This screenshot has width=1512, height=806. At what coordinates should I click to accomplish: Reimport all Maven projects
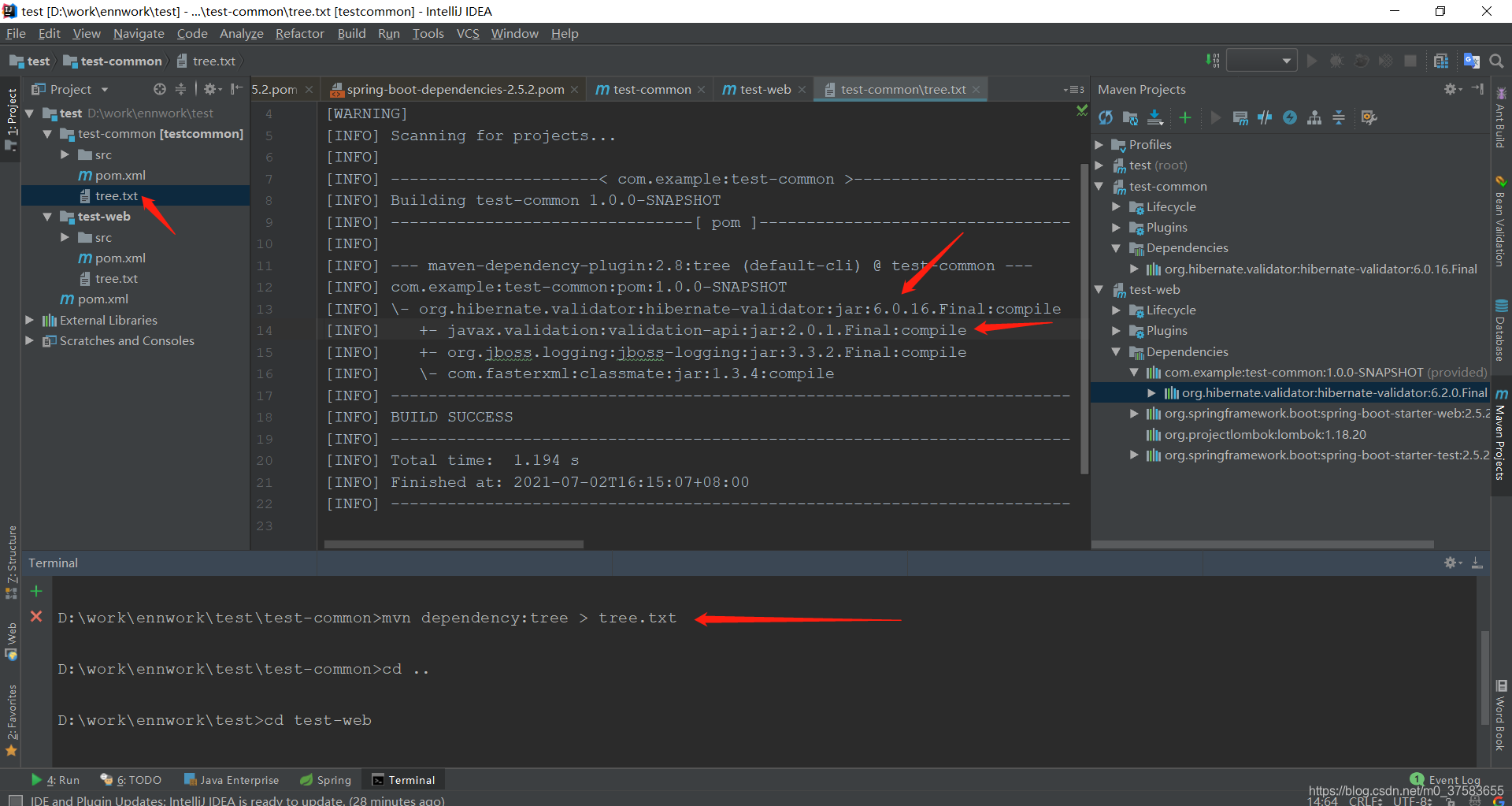click(1105, 117)
